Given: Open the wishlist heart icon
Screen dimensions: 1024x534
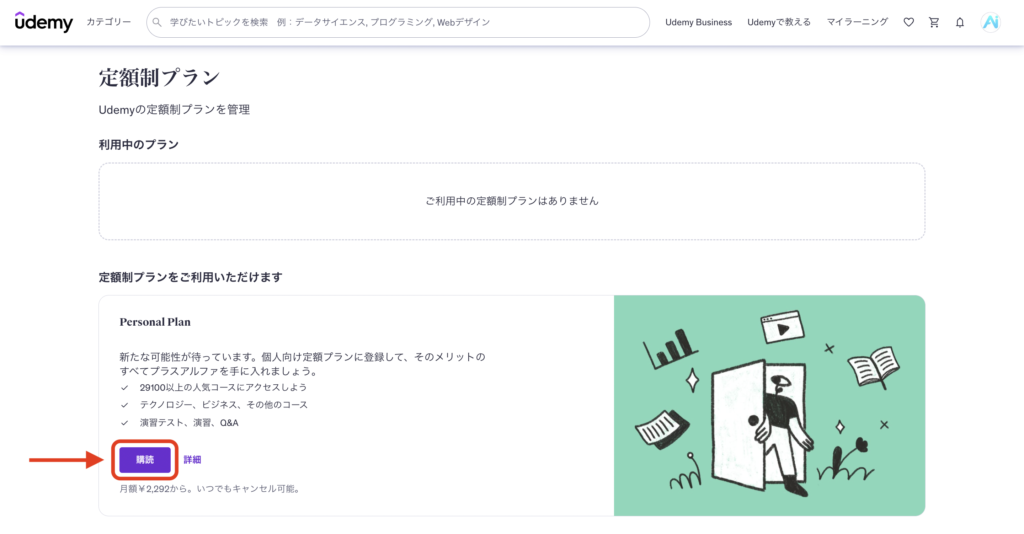Looking at the screenshot, I should point(908,22).
